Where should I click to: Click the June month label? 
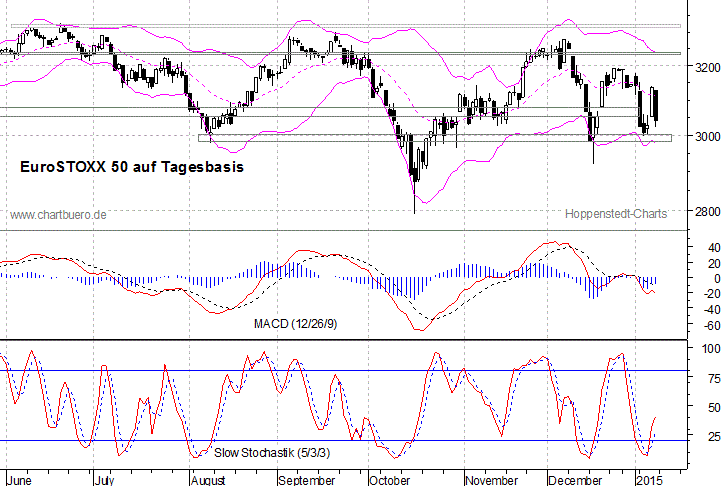pos(20,480)
